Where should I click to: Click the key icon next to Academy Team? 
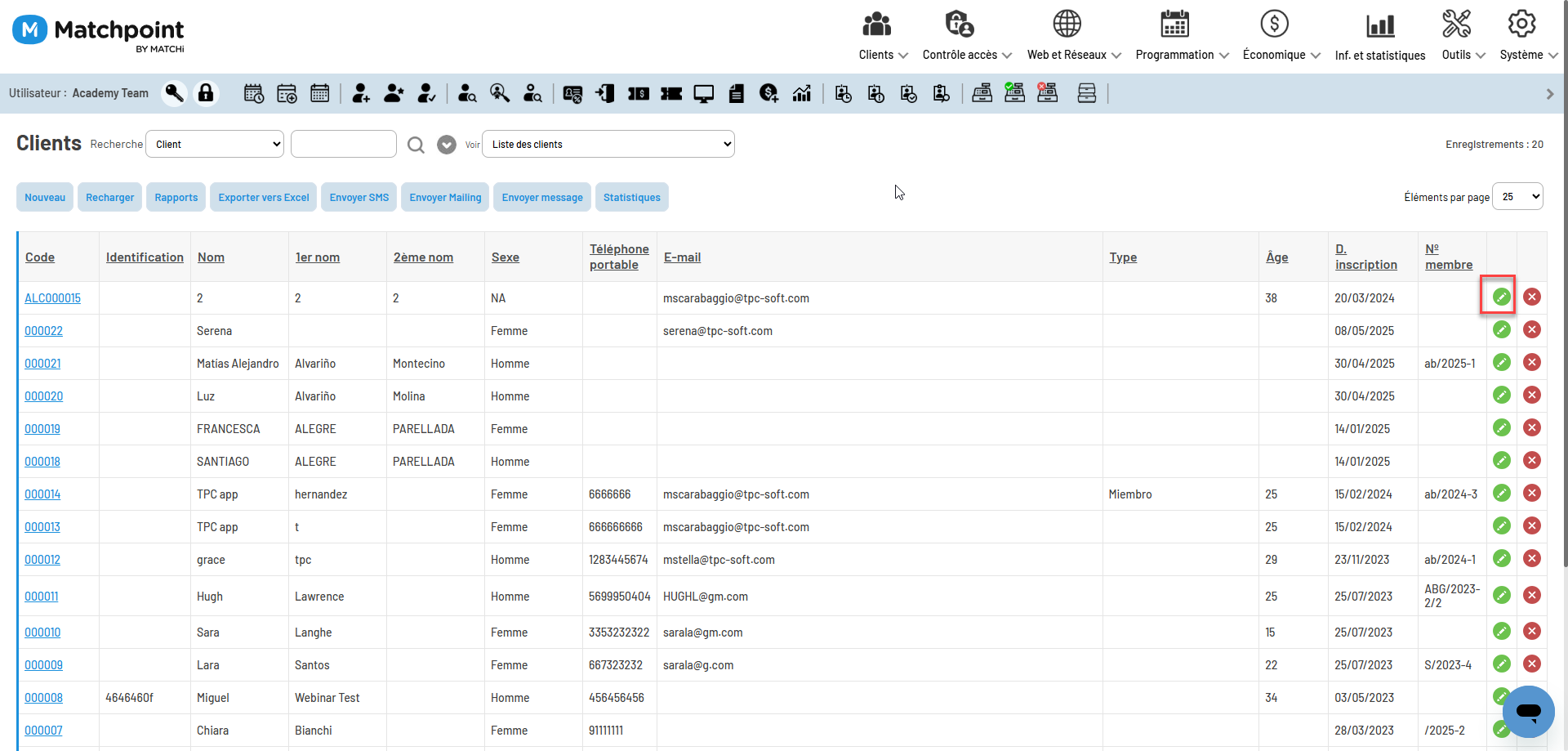point(174,93)
